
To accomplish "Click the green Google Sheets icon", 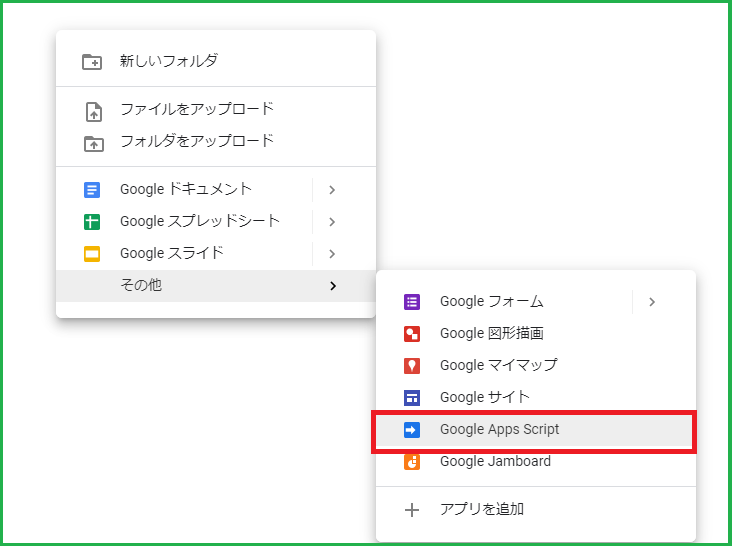I will click(x=92, y=222).
